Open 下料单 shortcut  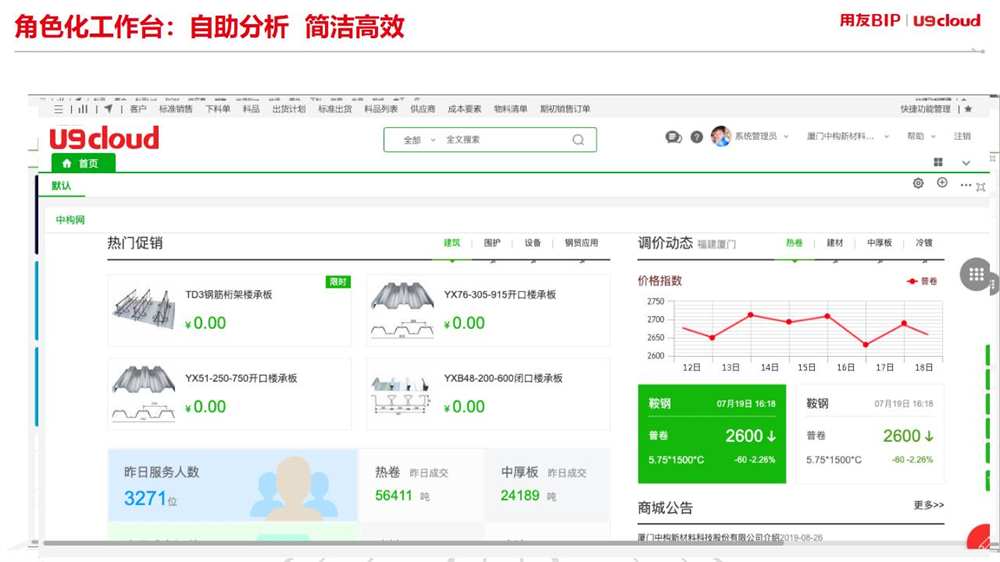click(x=217, y=109)
